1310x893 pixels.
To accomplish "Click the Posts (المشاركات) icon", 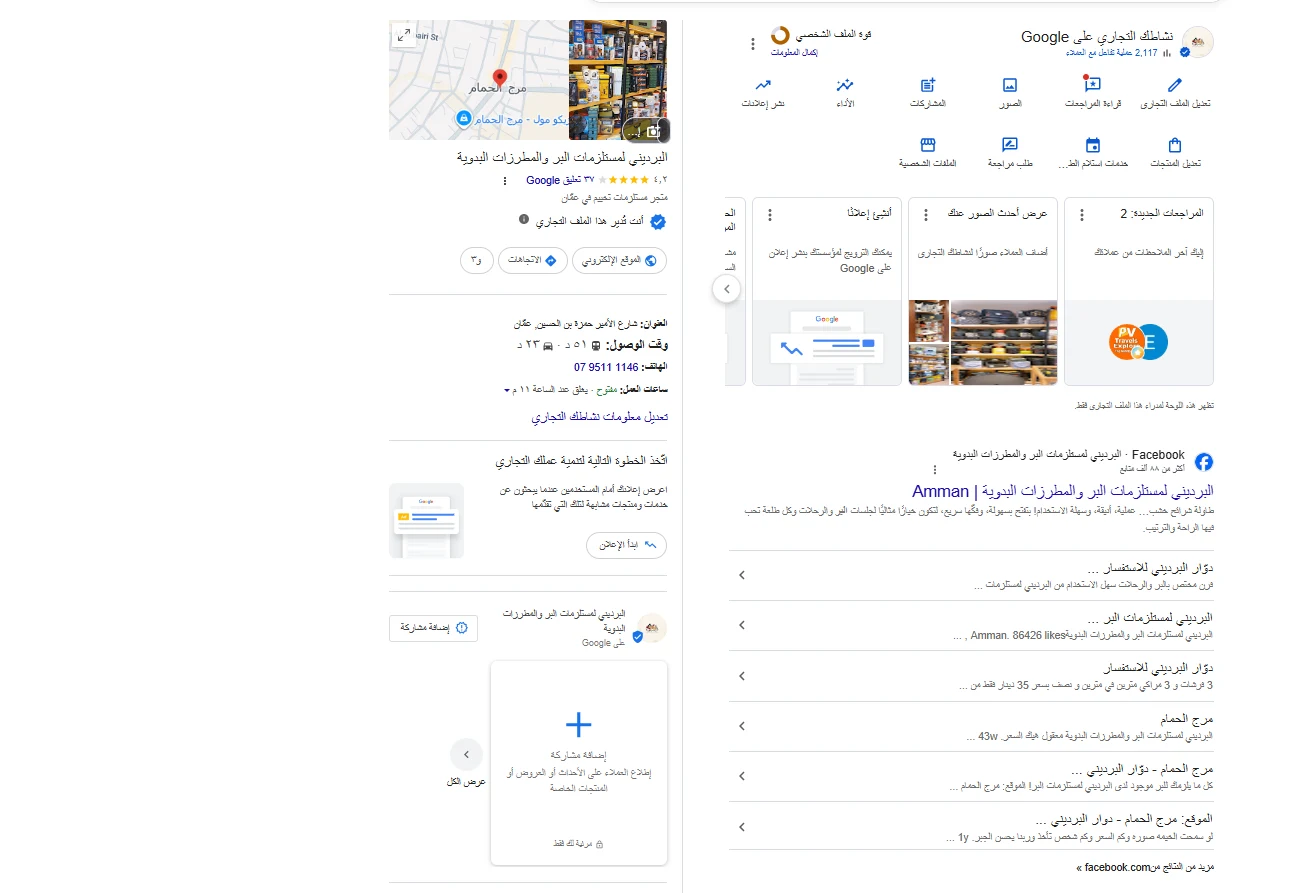I will pos(928,85).
